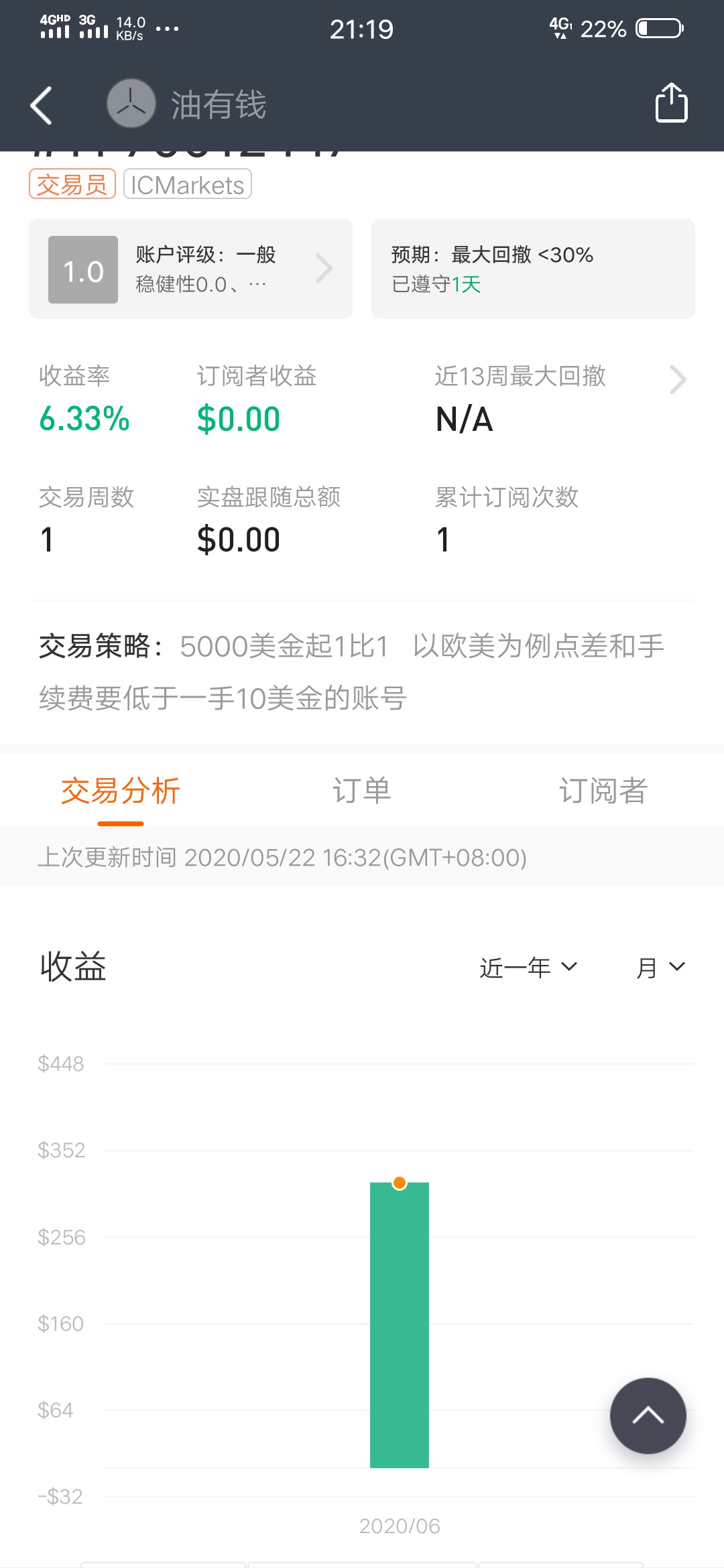Screen dimensions: 724x1568
Task: Expand the 账户评级 details chevron
Action: (324, 269)
